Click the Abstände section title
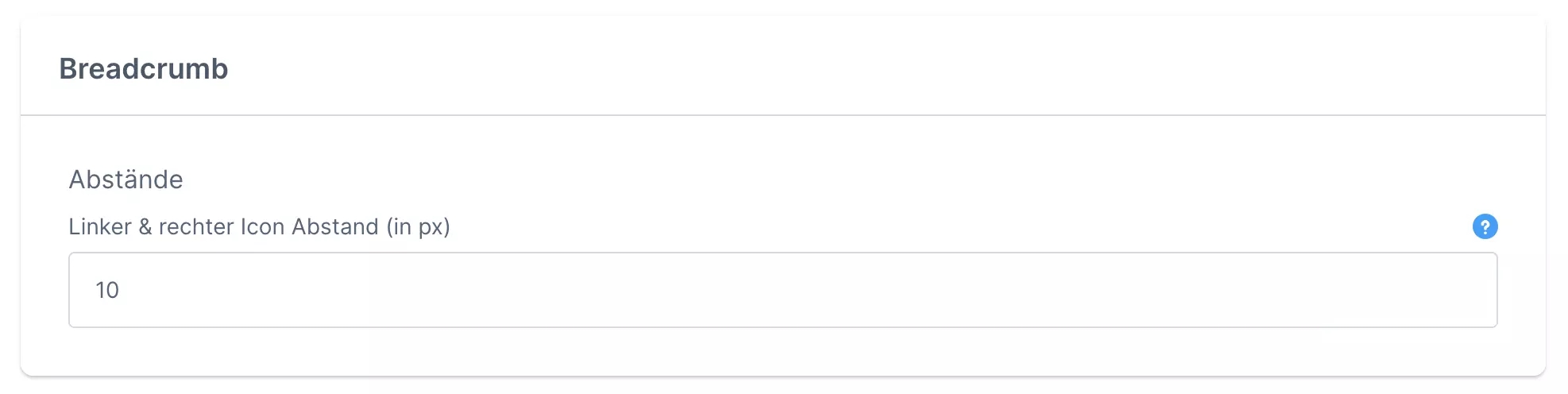 pos(126,180)
